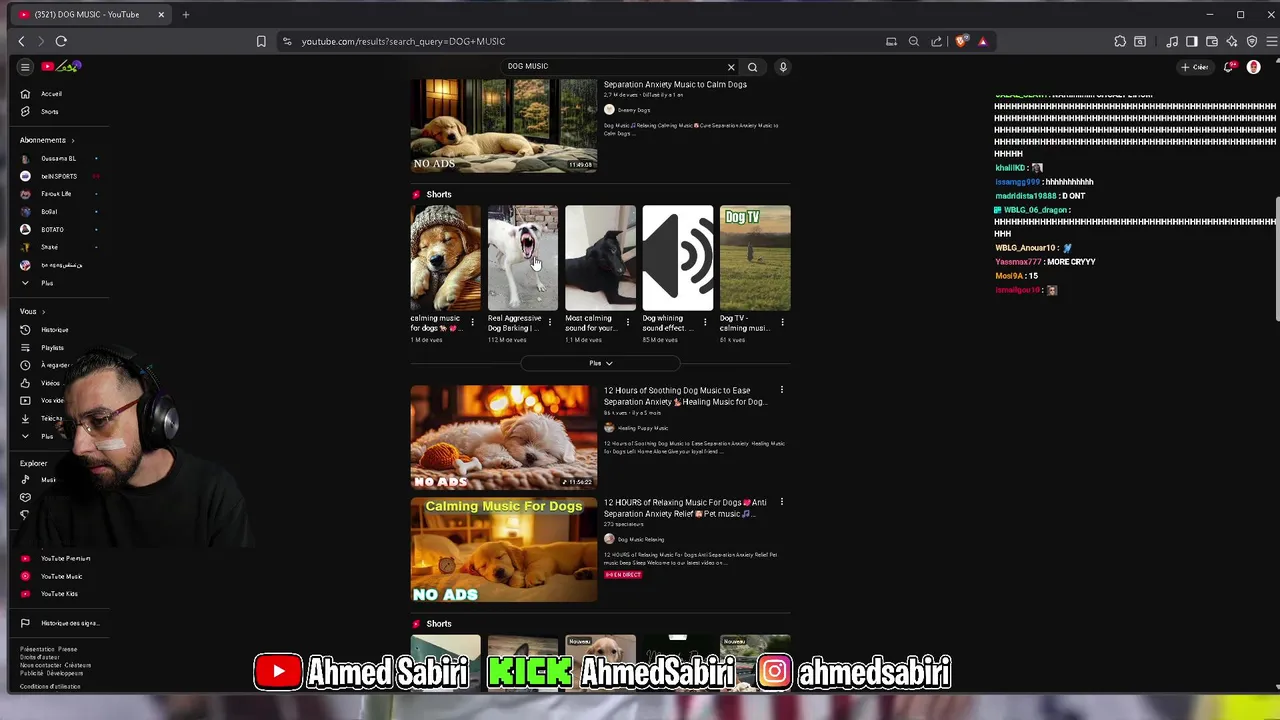Open Dog TV calming music short
The width and height of the screenshot is (1280, 720).
(x=755, y=258)
